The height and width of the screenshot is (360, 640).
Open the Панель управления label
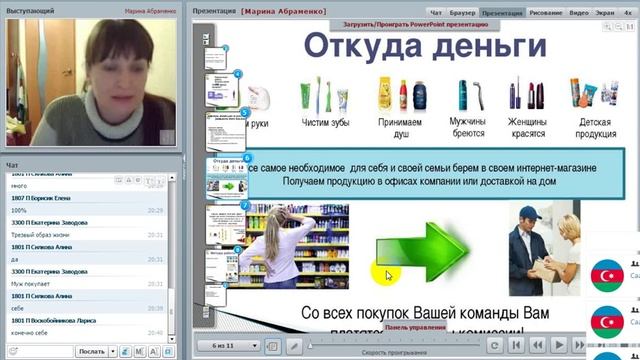pyautogui.click(x=415, y=327)
